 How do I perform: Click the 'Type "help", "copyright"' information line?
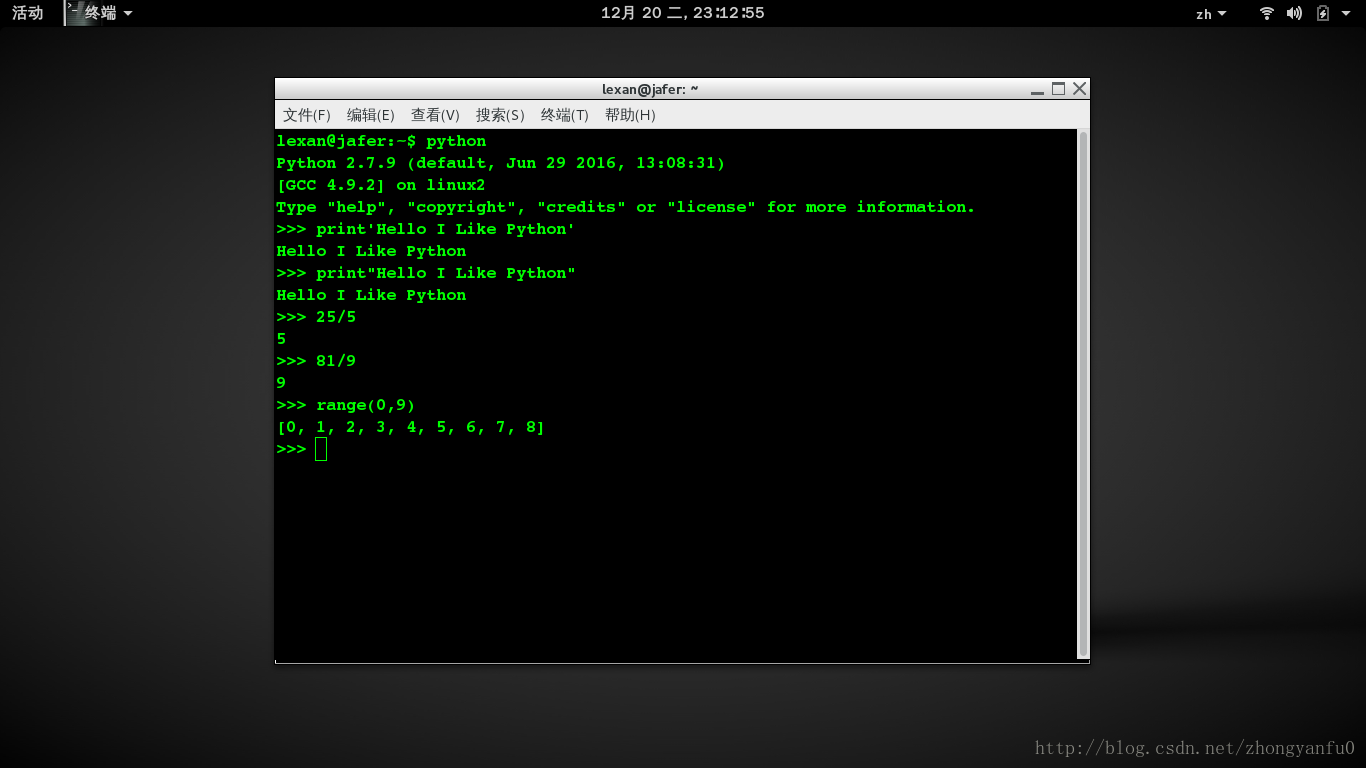(x=626, y=207)
